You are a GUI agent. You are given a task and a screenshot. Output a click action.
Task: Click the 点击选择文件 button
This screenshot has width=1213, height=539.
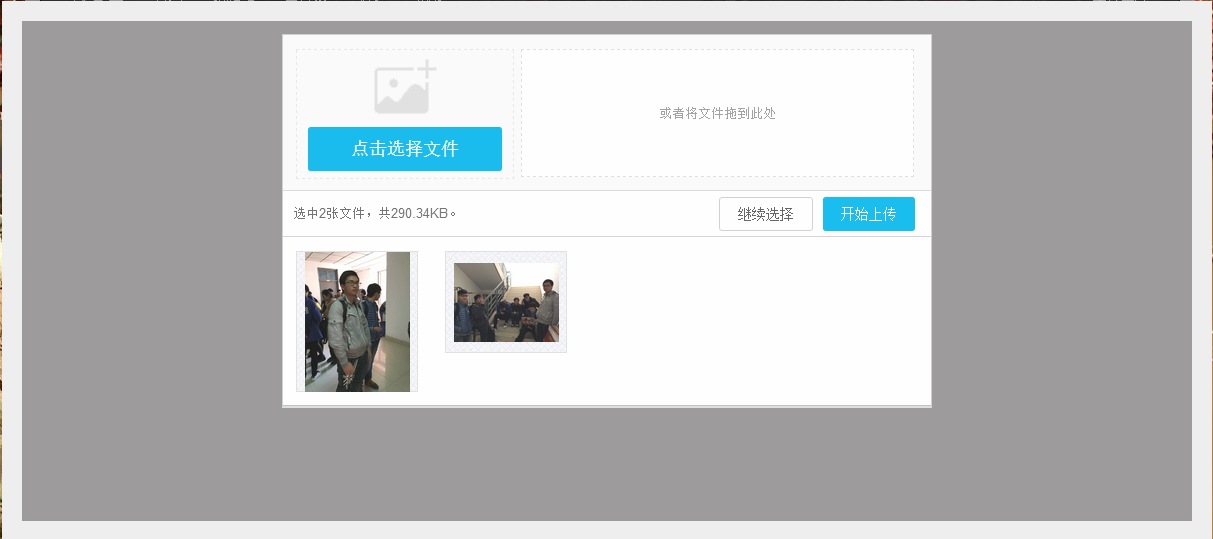[405, 149]
